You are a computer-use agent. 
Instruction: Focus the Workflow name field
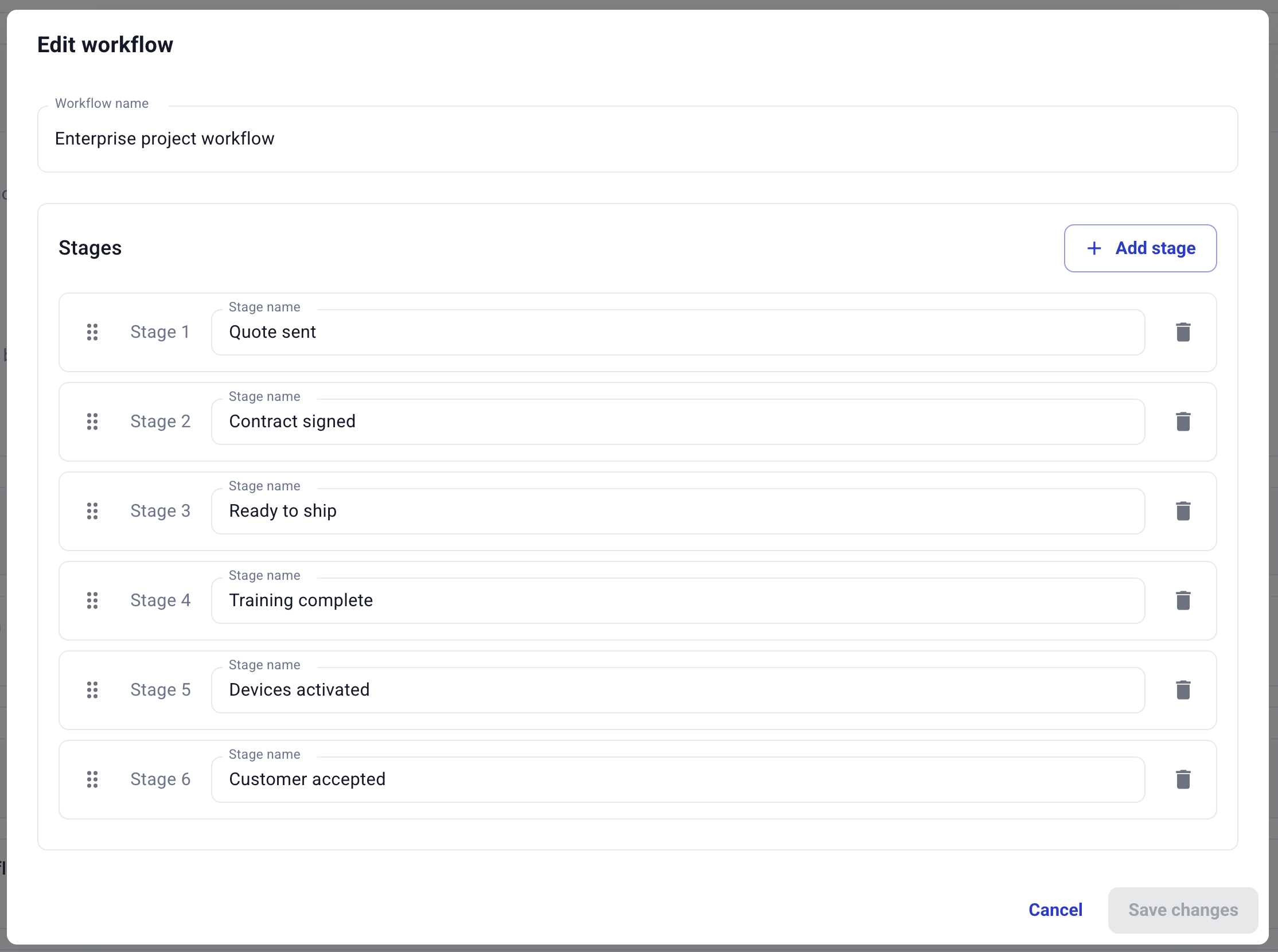pos(637,139)
